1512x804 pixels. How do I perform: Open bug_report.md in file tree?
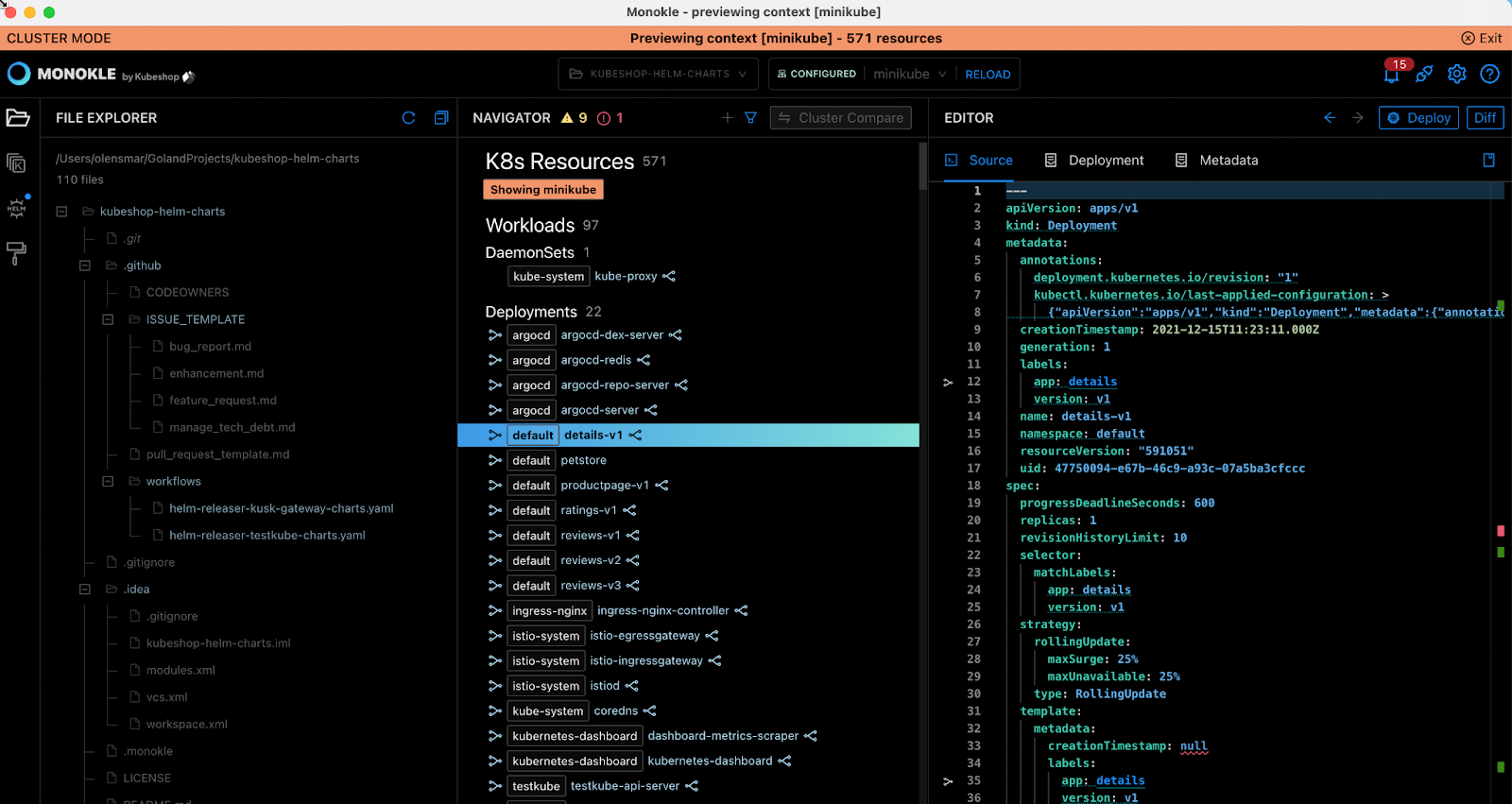210,347
